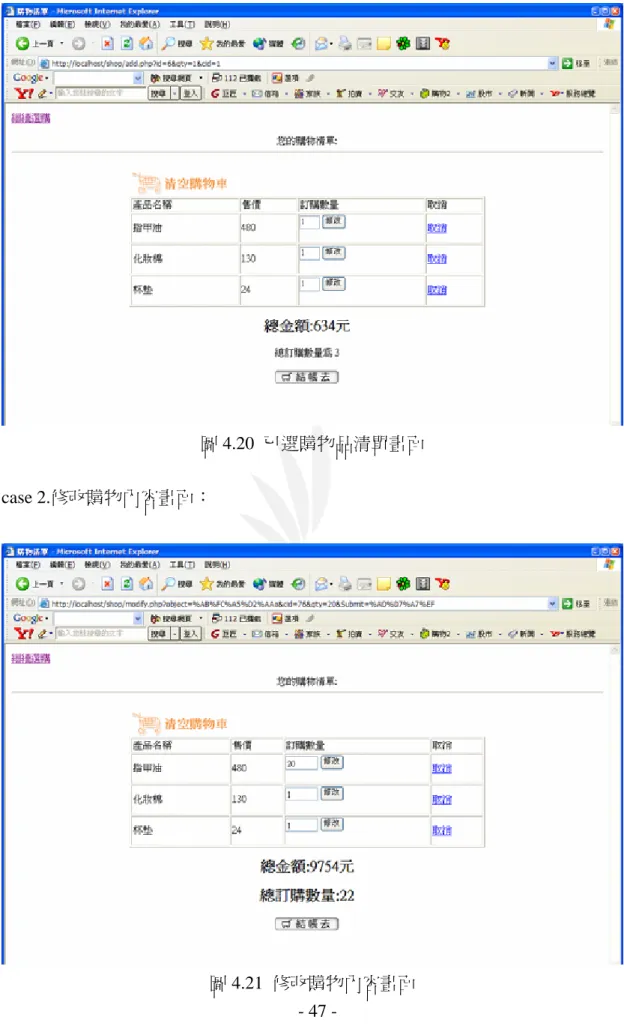Click 繼續選購 link in the add.php page

pyautogui.click(x=31, y=118)
